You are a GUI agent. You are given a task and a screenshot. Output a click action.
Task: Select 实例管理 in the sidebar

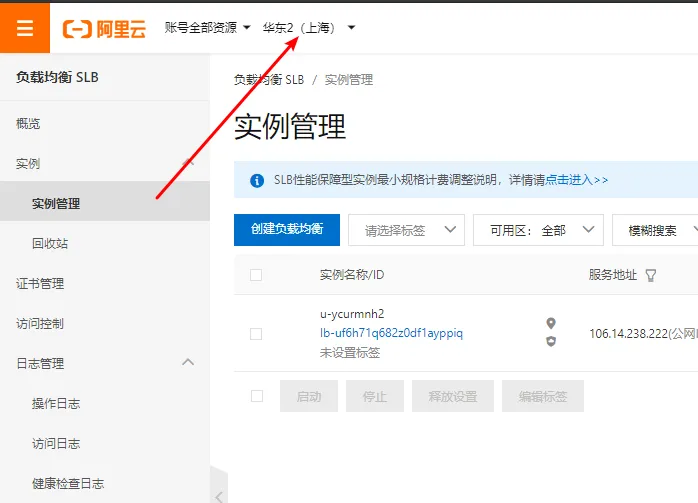pyautogui.click(x=105, y=203)
